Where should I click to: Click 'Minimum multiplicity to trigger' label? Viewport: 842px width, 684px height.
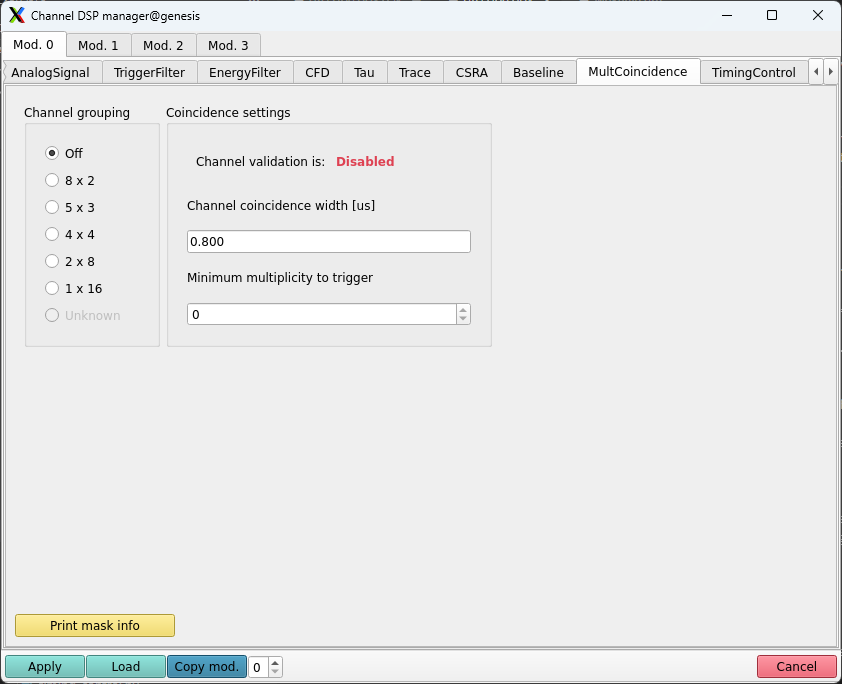point(280,278)
